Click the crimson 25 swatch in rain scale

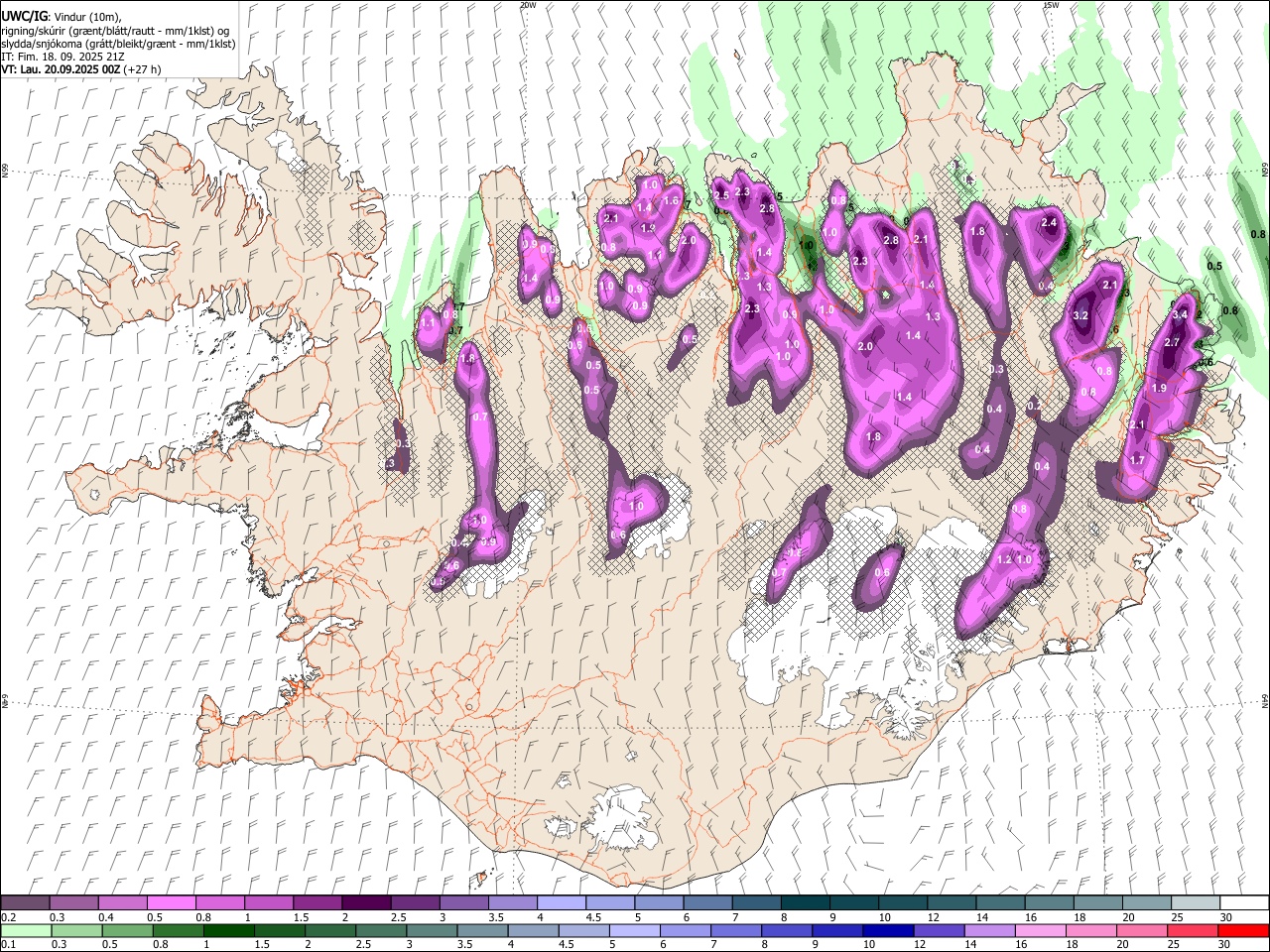1194,930
